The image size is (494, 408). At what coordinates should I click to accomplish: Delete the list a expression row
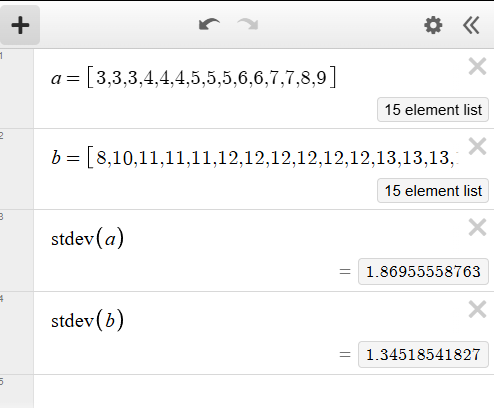[477, 66]
